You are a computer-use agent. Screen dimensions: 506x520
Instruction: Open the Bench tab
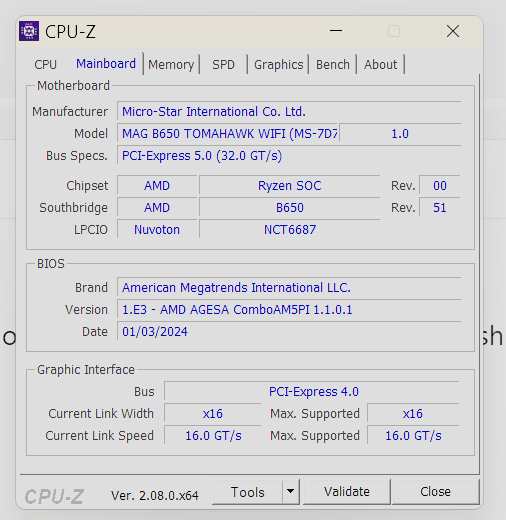(x=333, y=64)
